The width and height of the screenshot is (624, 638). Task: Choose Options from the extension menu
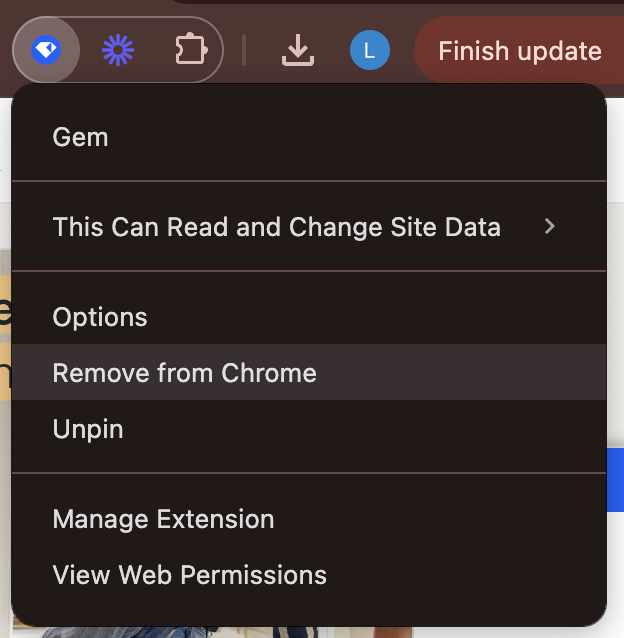click(x=309, y=317)
